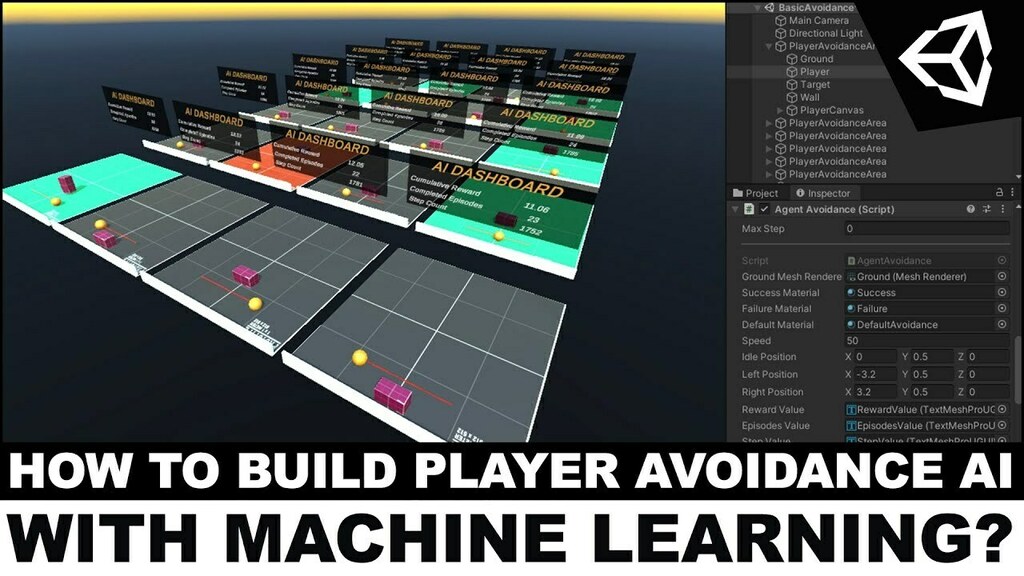
Task: Click the Success material sphere preview
Action: pos(852,293)
